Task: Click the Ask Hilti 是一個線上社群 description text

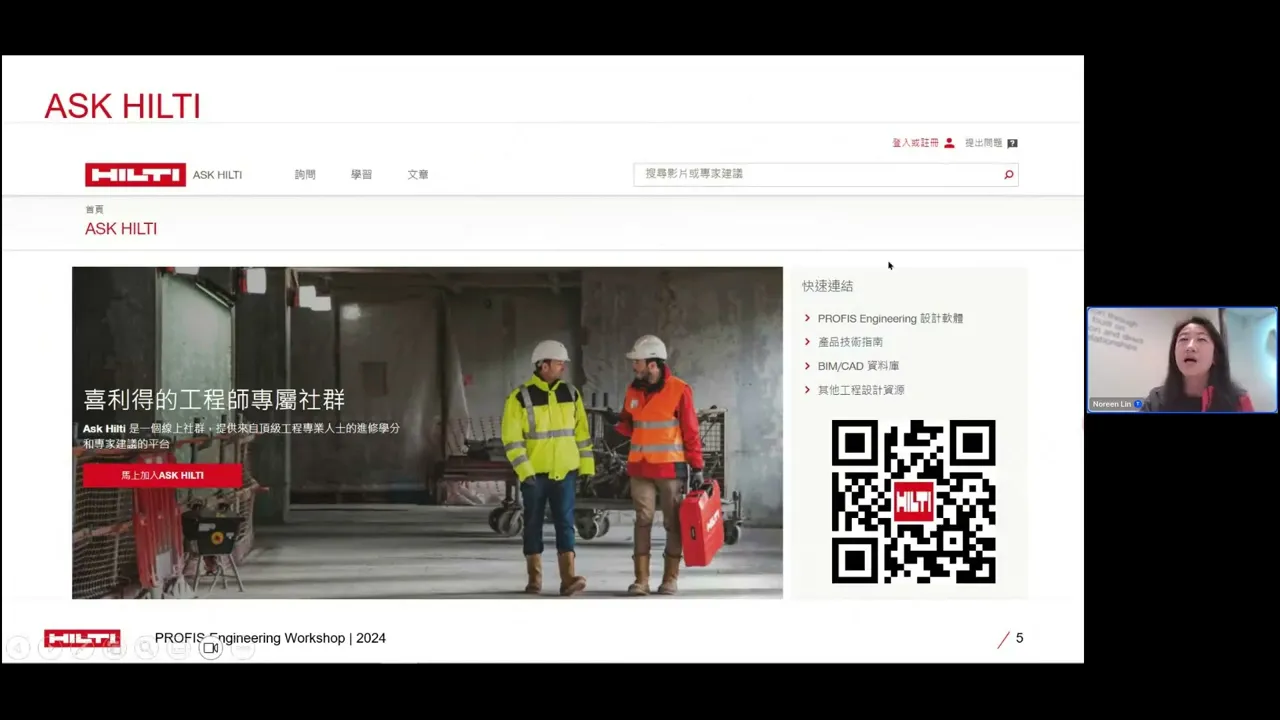Action: 241,436
